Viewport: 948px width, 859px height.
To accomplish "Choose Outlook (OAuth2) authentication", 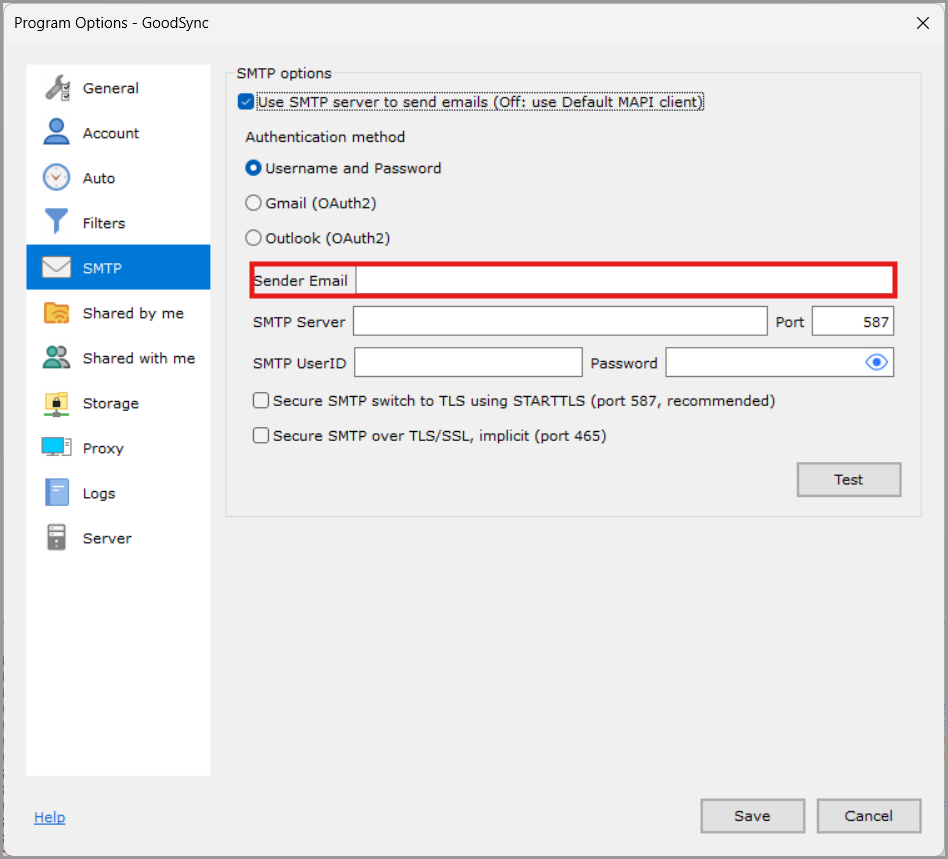I will pyautogui.click(x=253, y=238).
